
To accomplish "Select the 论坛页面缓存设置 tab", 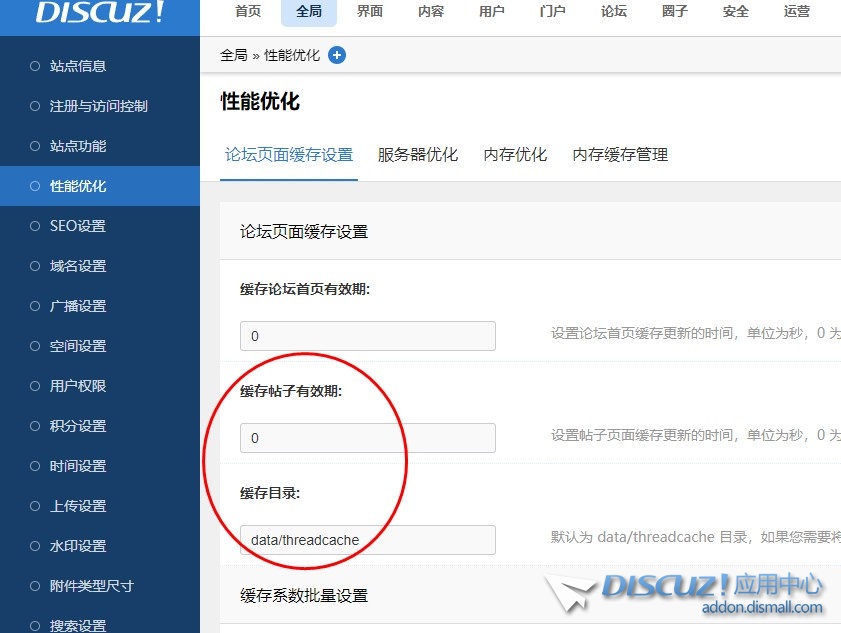I will point(289,155).
